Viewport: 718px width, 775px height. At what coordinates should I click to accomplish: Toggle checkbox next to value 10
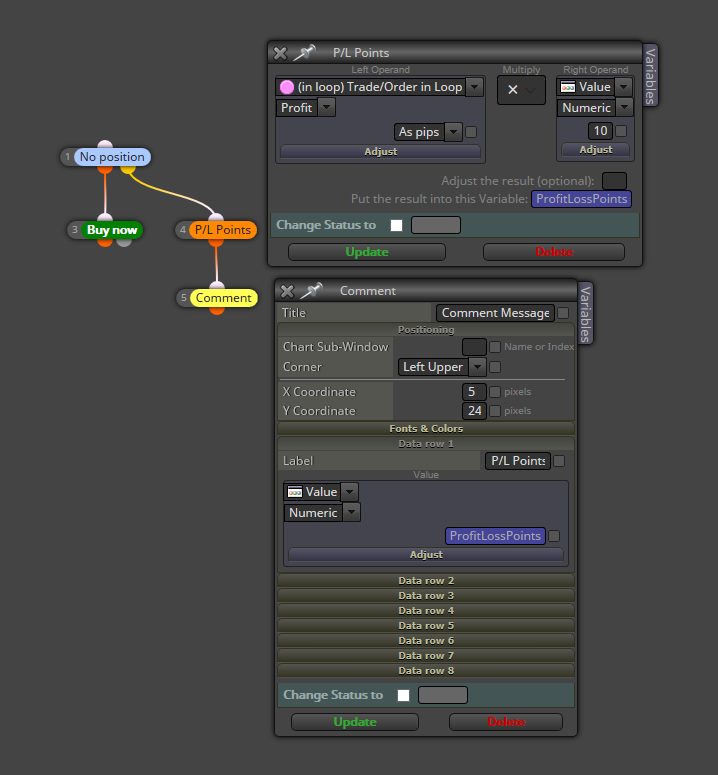click(x=621, y=131)
